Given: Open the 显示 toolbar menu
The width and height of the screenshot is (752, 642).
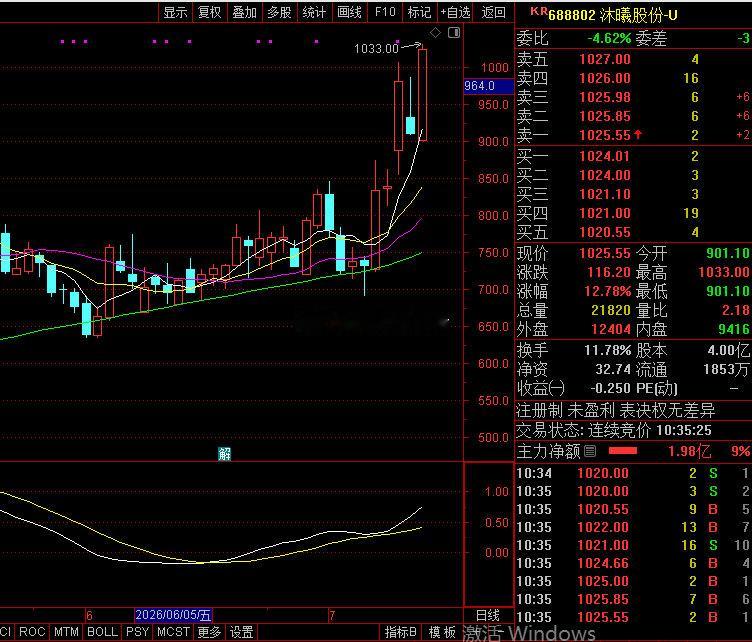Looking at the screenshot, I should [175, 12].
